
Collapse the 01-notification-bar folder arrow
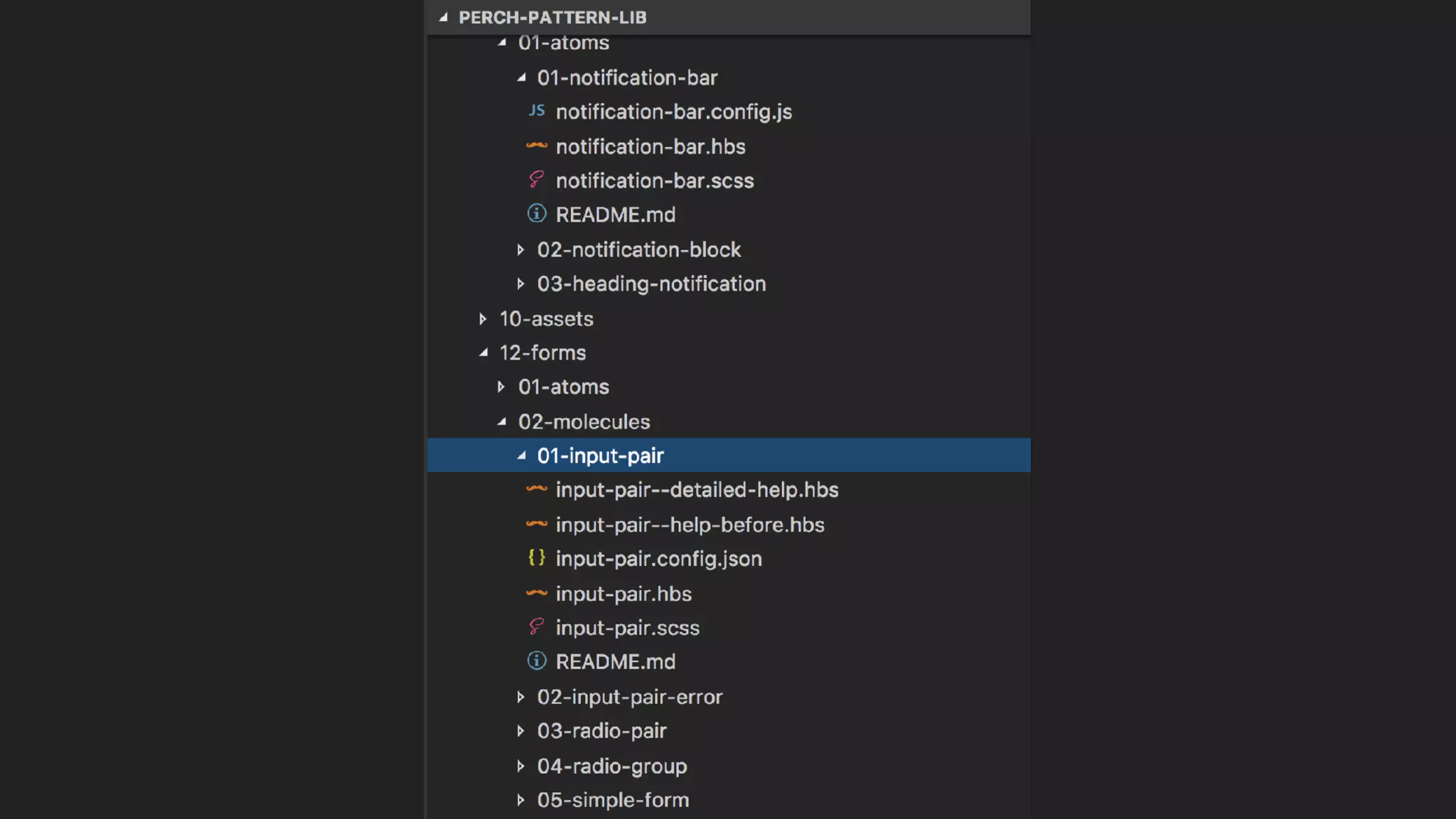pyautogui.click(x=521, y=77)
